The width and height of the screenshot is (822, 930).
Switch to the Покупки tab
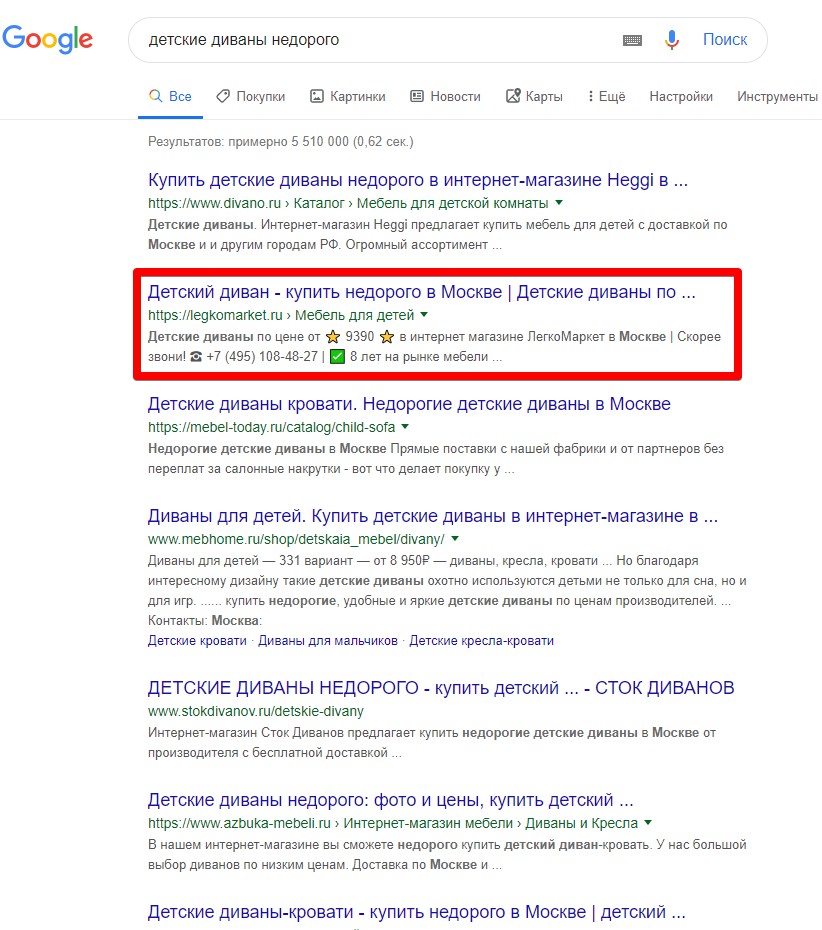[x=250, y=96]
